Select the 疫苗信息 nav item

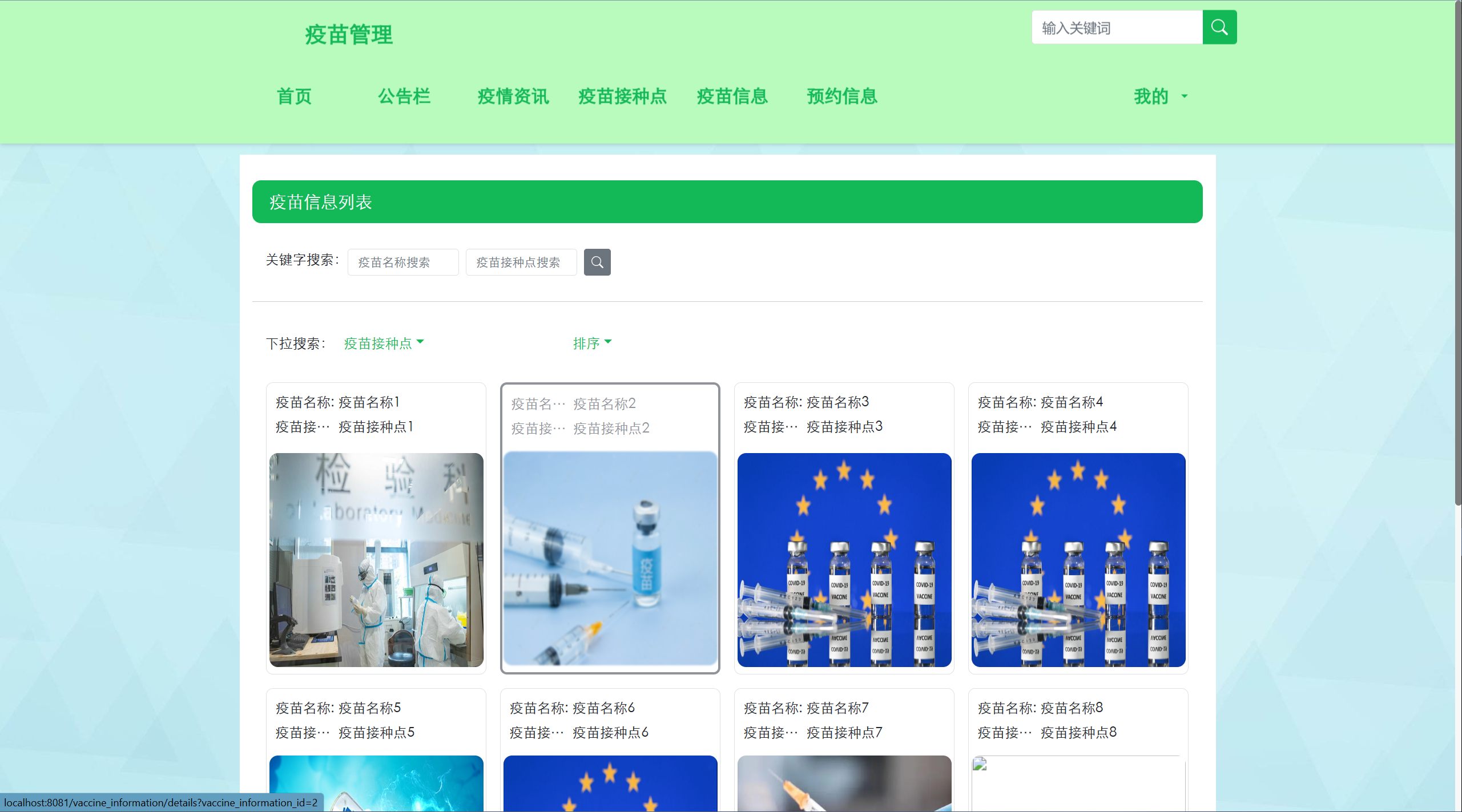click(732, 96)
